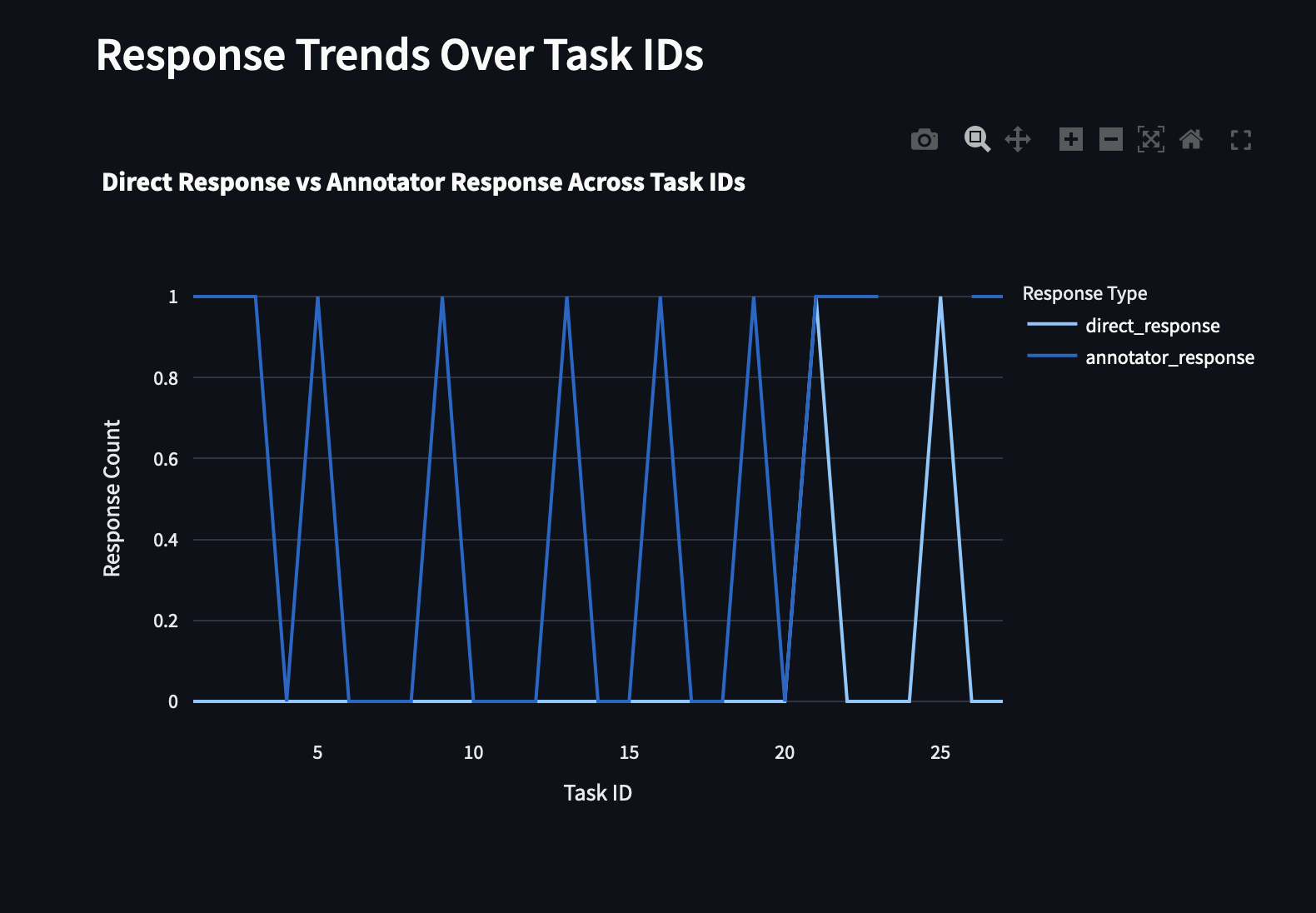The image size is (1316, 913).
Task: Click the annotator_response peak at Task ID 9
Action: [442, 297]
